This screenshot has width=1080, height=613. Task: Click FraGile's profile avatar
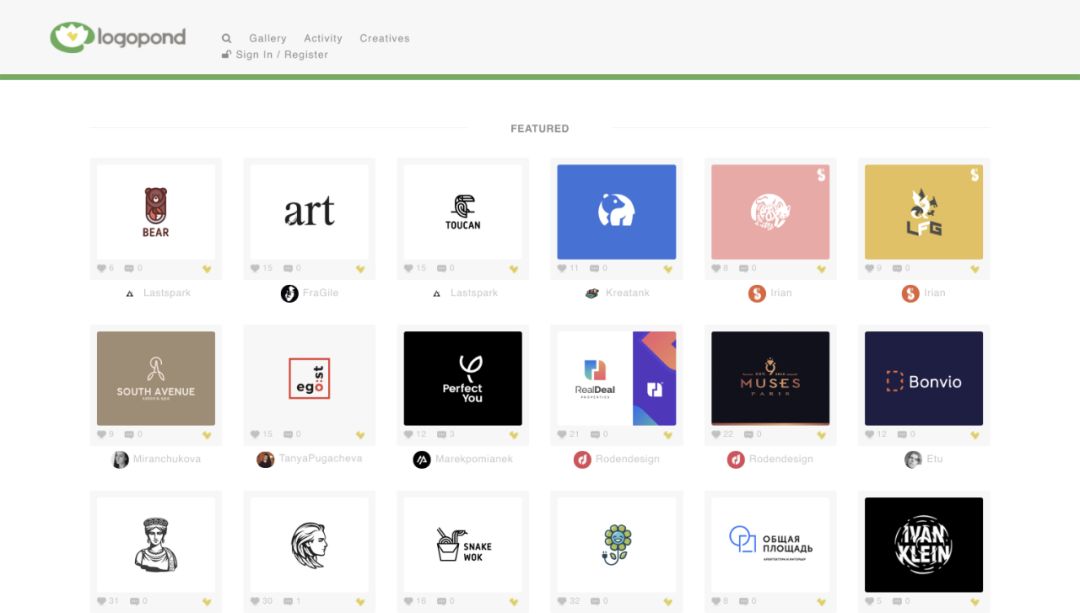coord(289,293)
